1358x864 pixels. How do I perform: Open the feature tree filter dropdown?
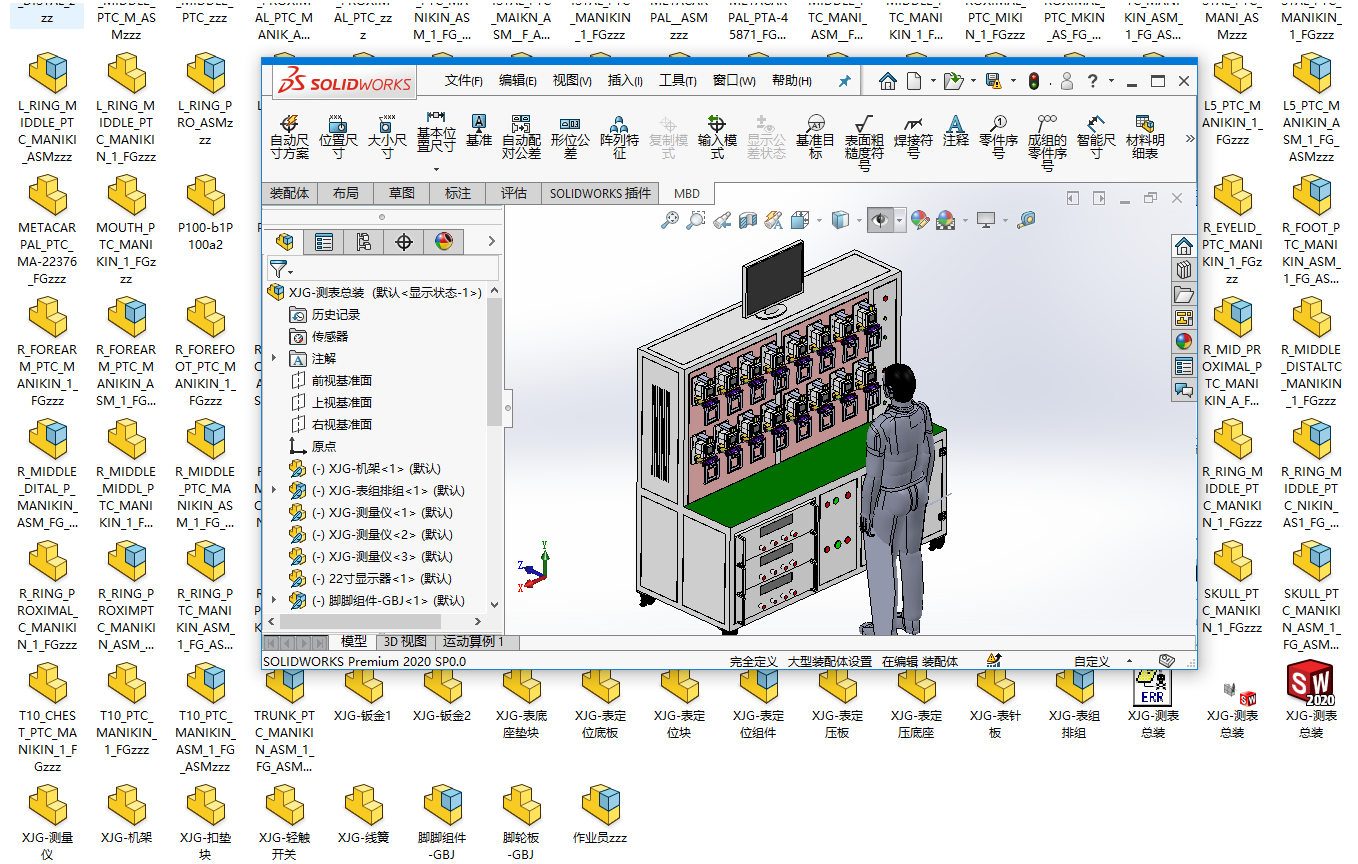point(281,269)
